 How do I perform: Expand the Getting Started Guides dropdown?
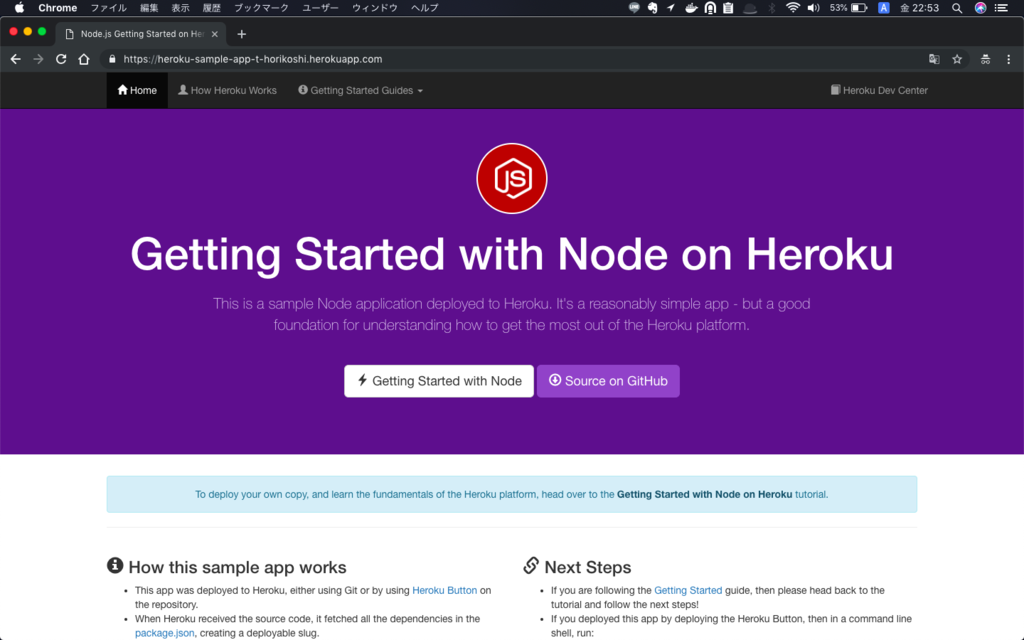coord(360,90)
